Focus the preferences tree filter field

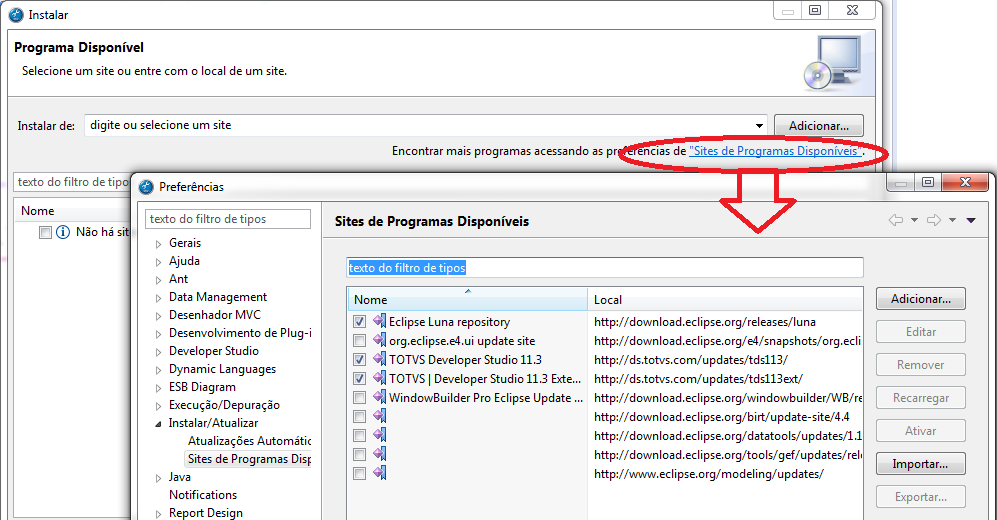(x=228, y=219)
